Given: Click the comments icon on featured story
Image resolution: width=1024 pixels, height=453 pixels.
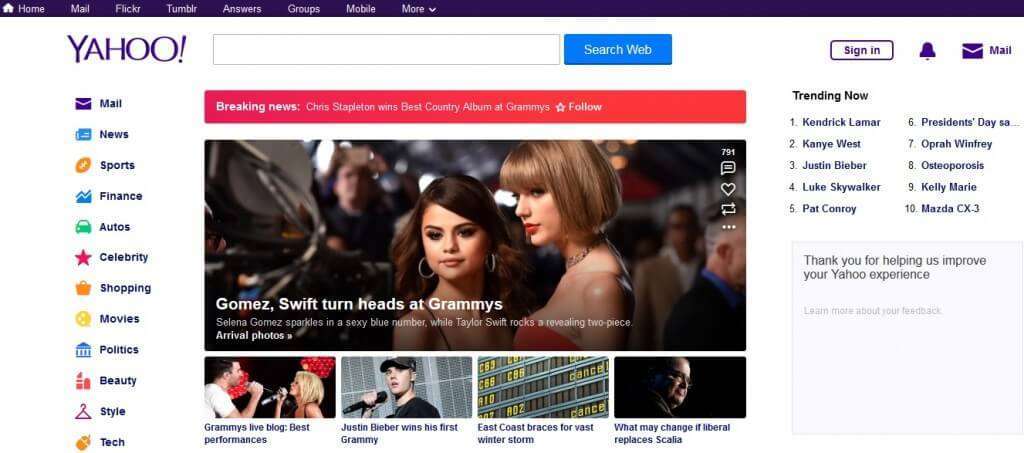Looking at the screenshot, I should point(728,168).
